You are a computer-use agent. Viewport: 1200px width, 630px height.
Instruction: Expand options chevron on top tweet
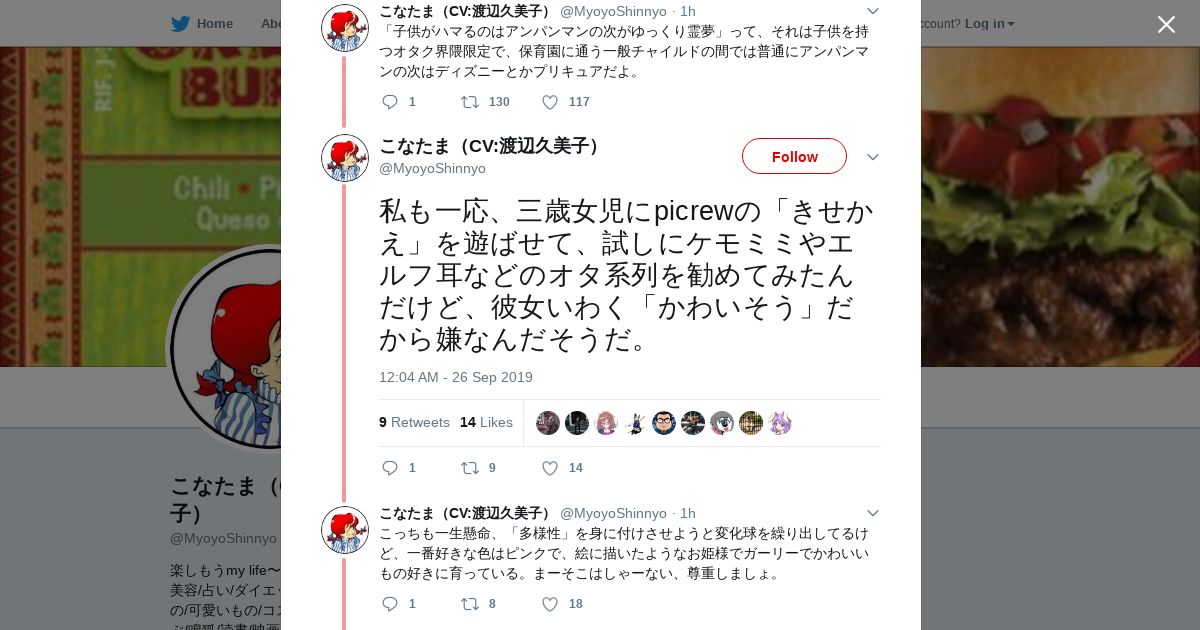(x=872, y=11)
